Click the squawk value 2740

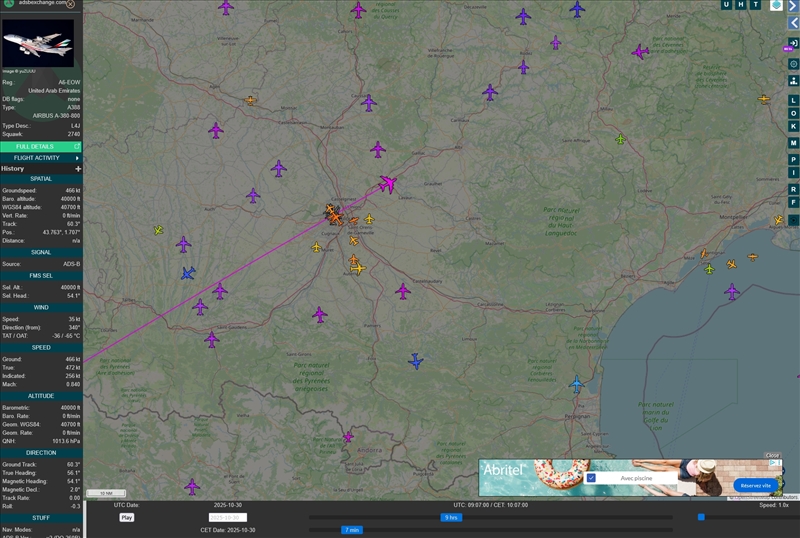tap(74, 134)
